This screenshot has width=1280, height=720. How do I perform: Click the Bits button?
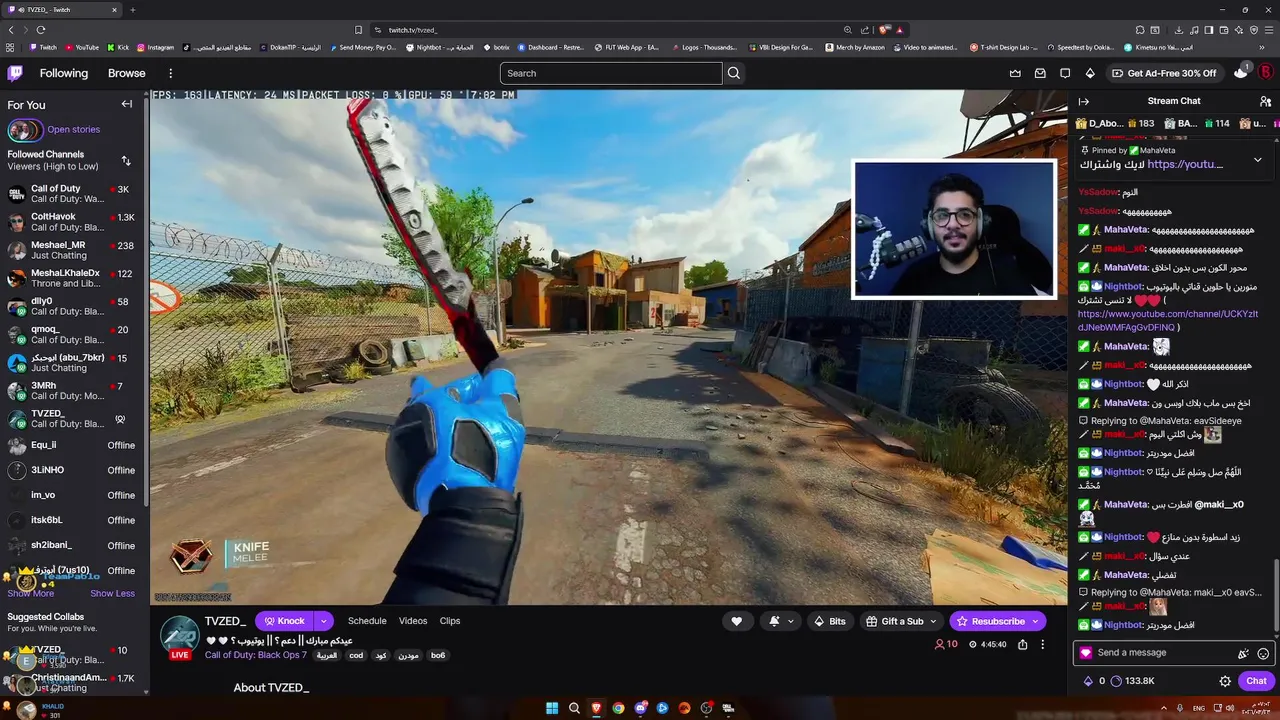coord(830,621)
